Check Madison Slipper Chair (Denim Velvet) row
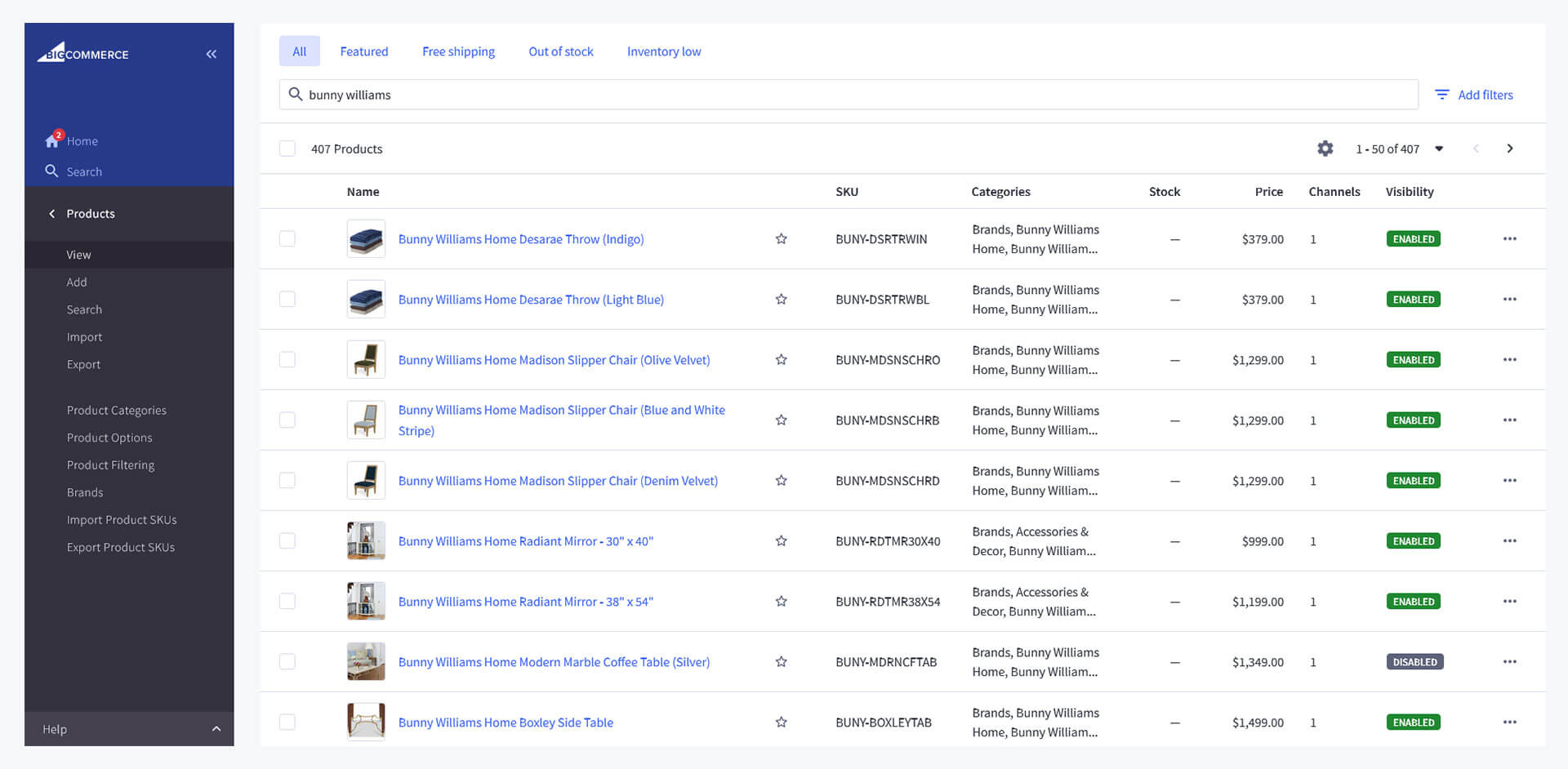Viewport: 1568px width, 769px height. (x=287, y=481)
